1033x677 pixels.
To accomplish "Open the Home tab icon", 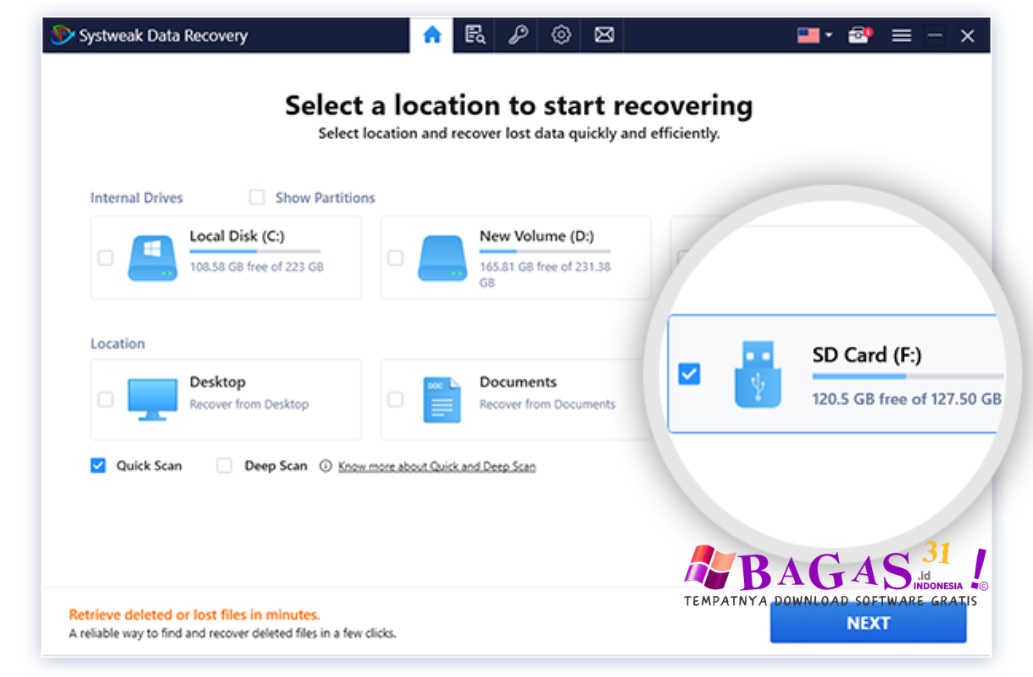I will coord(432,35).
